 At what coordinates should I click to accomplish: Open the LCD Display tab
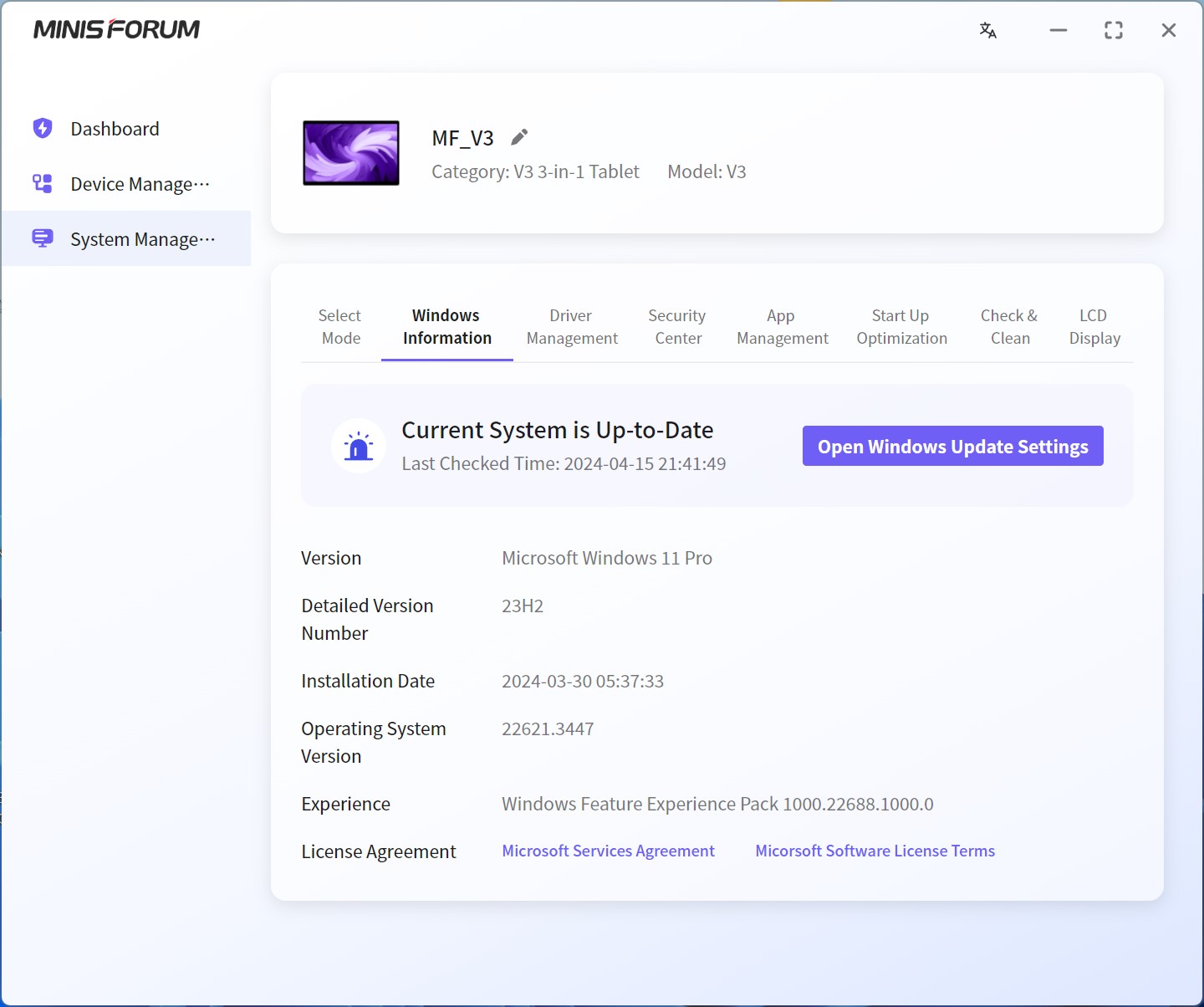1094,327
